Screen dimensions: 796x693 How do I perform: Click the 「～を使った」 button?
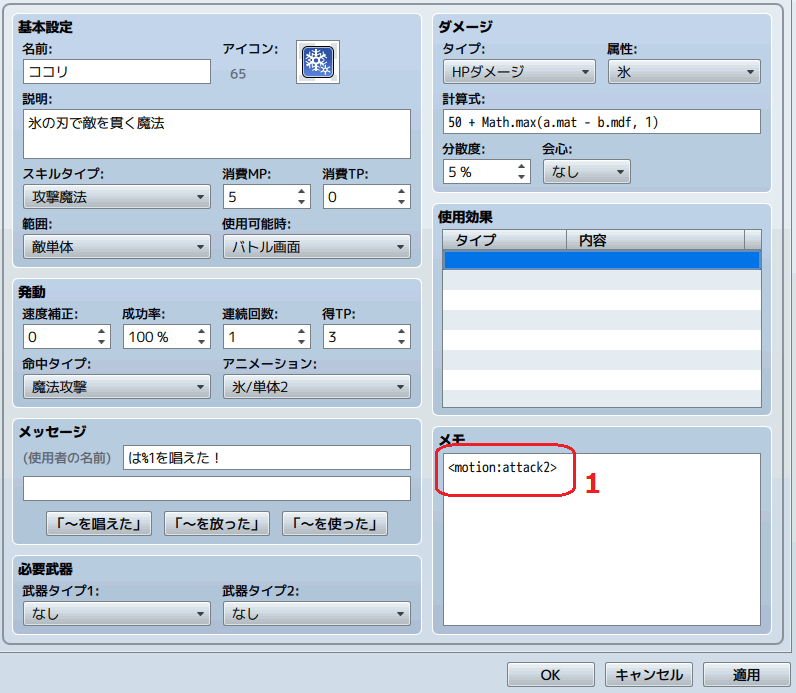coord(335,523)
